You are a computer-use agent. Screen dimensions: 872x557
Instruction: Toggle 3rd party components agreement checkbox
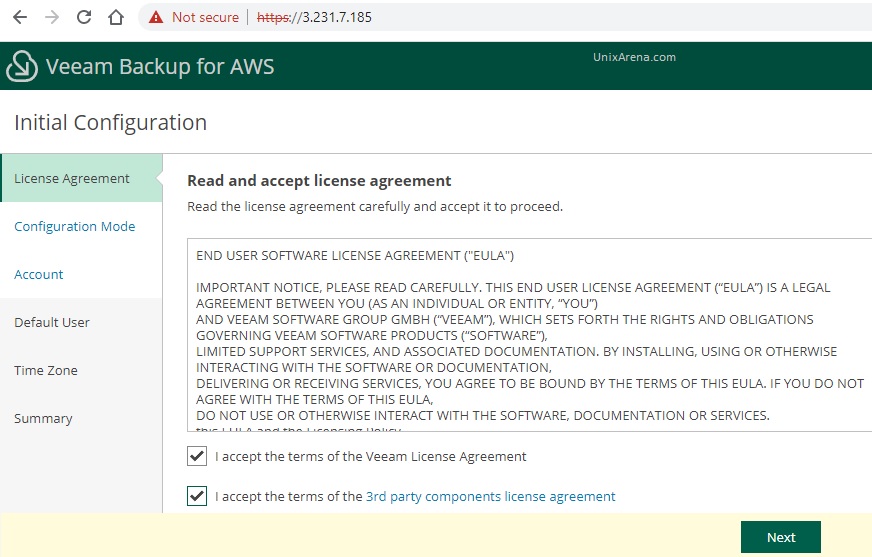(197, 496)
